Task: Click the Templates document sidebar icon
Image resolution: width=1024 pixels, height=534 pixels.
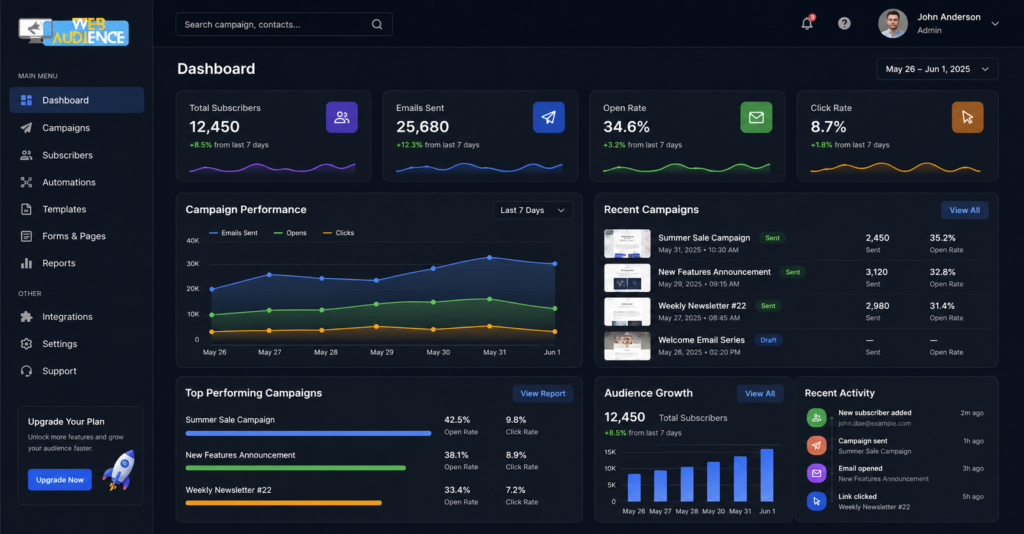Action: point(26,210)
